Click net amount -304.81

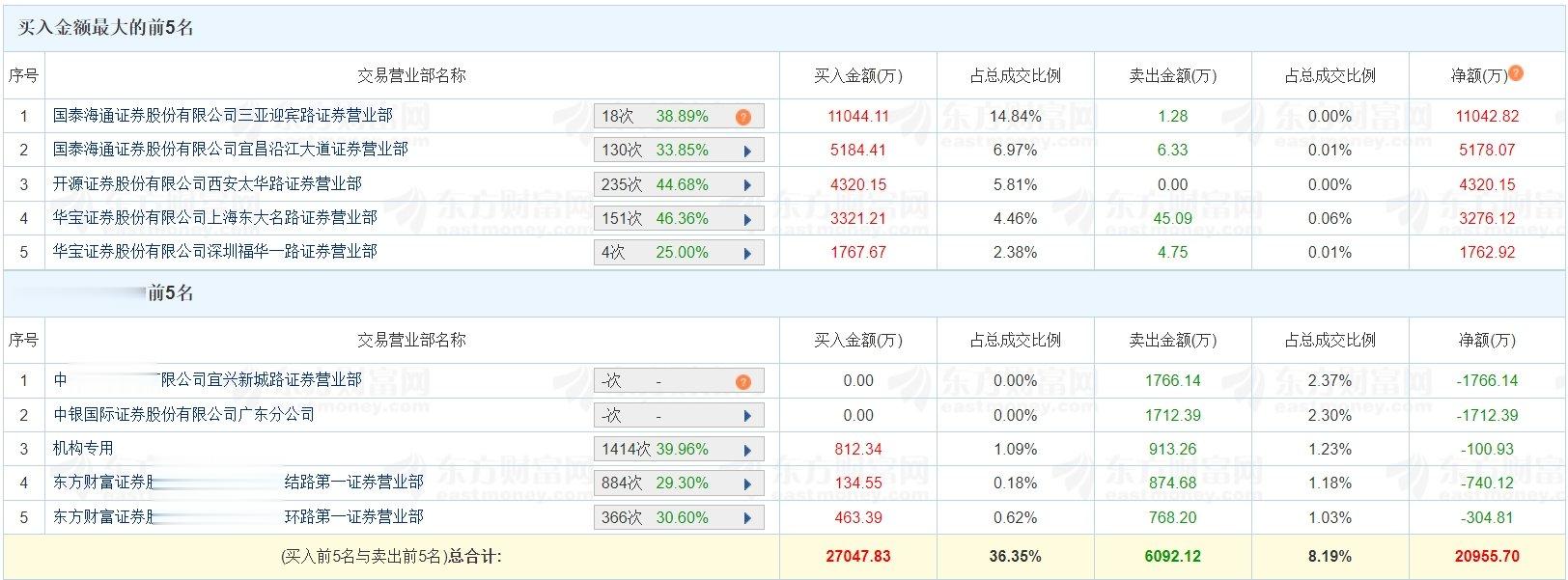tap(1487, 517)
